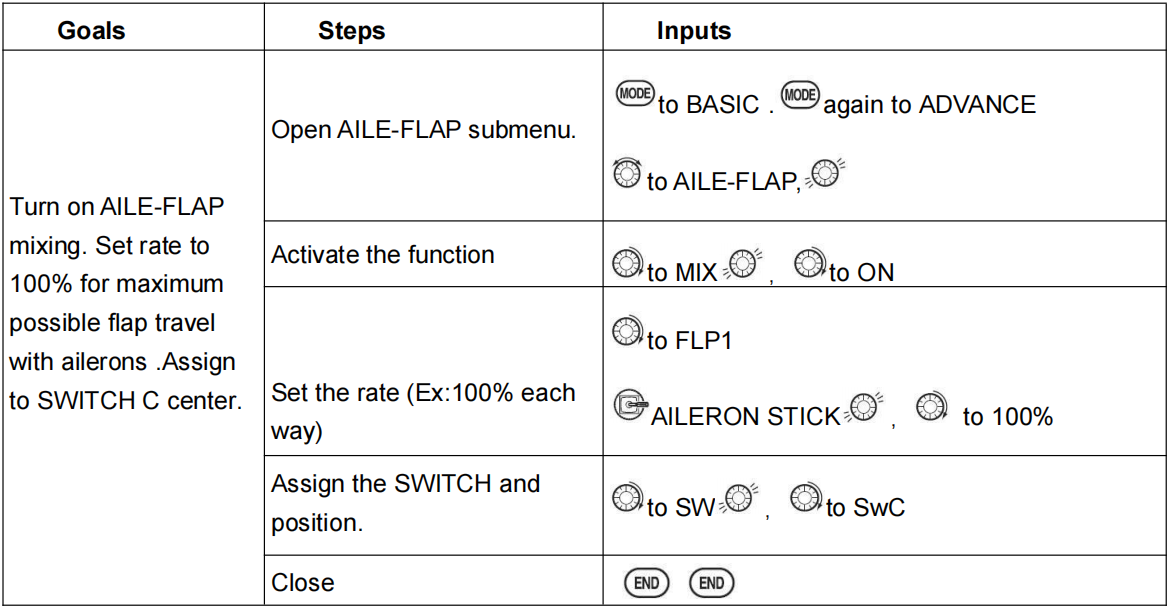This screenshot has width=1169, height=608.
Task: Select the "Steps" column header
Action: point(351,31)
